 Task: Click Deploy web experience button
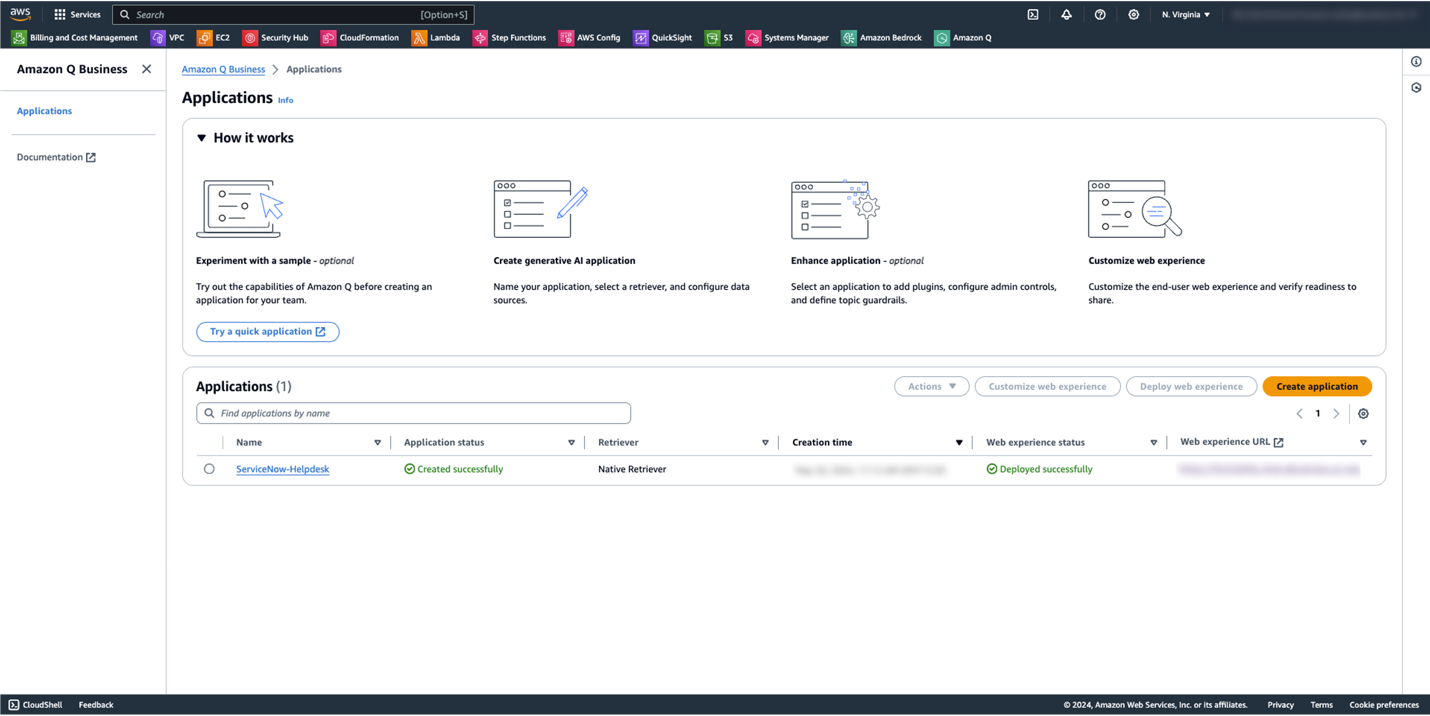(x=1191, y=386)
